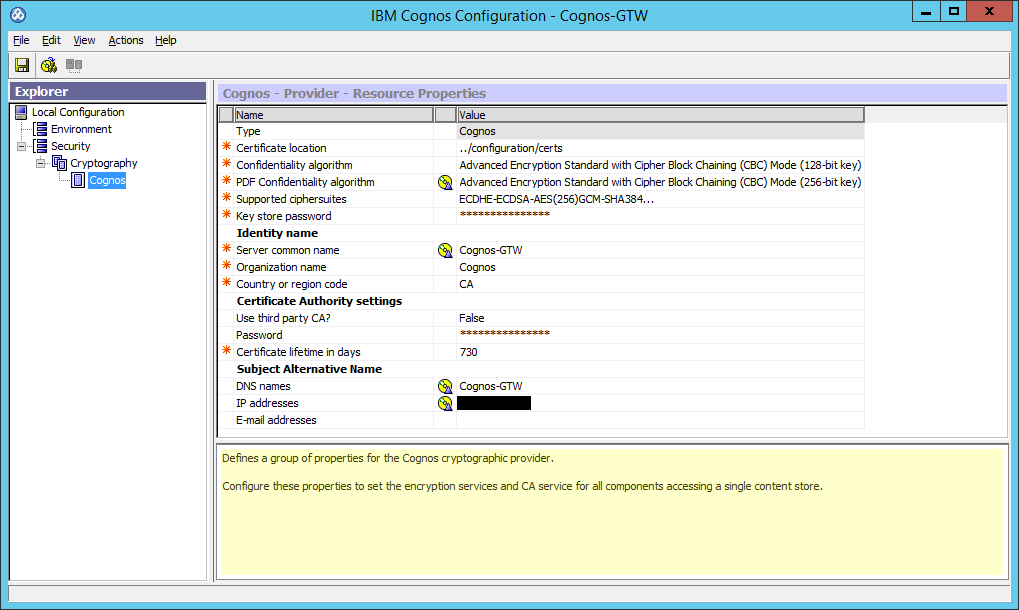Click the Server common name value Cognos-GTW
This screenshot has width=1019, height=610.
click(491, 250)
